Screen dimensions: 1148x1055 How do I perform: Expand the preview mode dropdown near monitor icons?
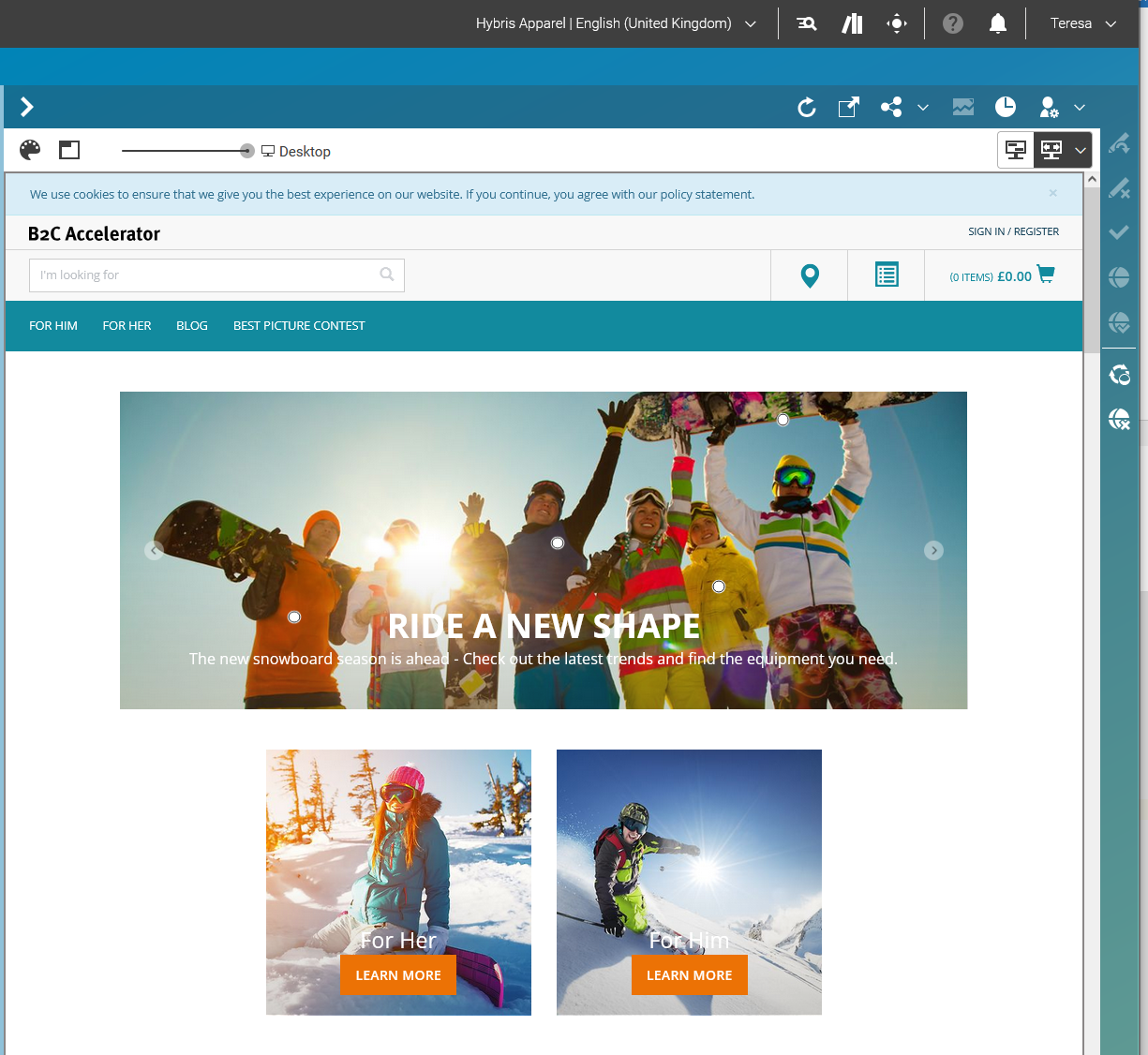(1080, 150)
